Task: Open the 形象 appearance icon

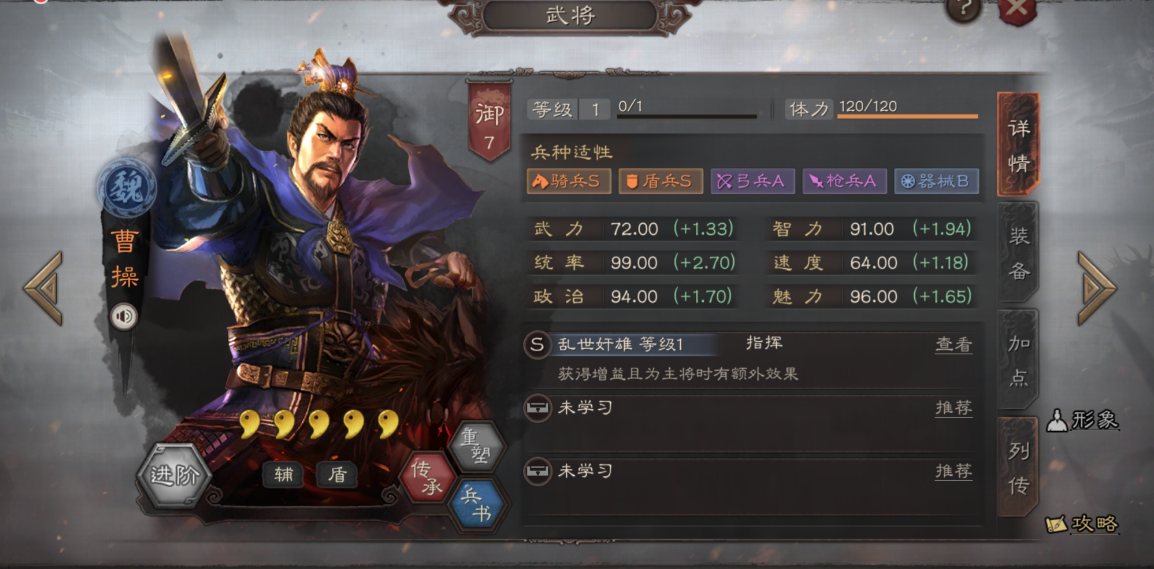Action: coord(1082,420)
